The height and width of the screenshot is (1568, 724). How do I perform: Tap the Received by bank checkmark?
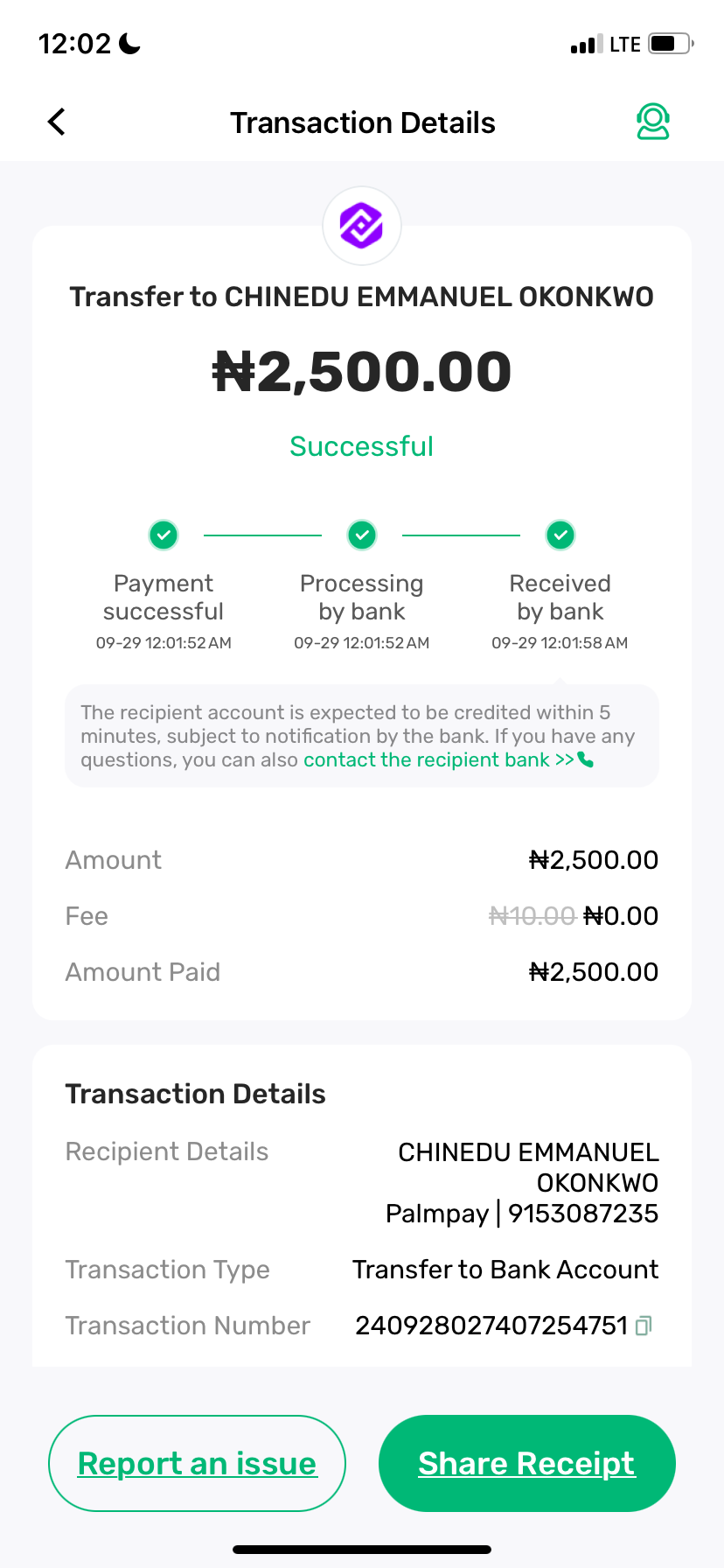560,534
